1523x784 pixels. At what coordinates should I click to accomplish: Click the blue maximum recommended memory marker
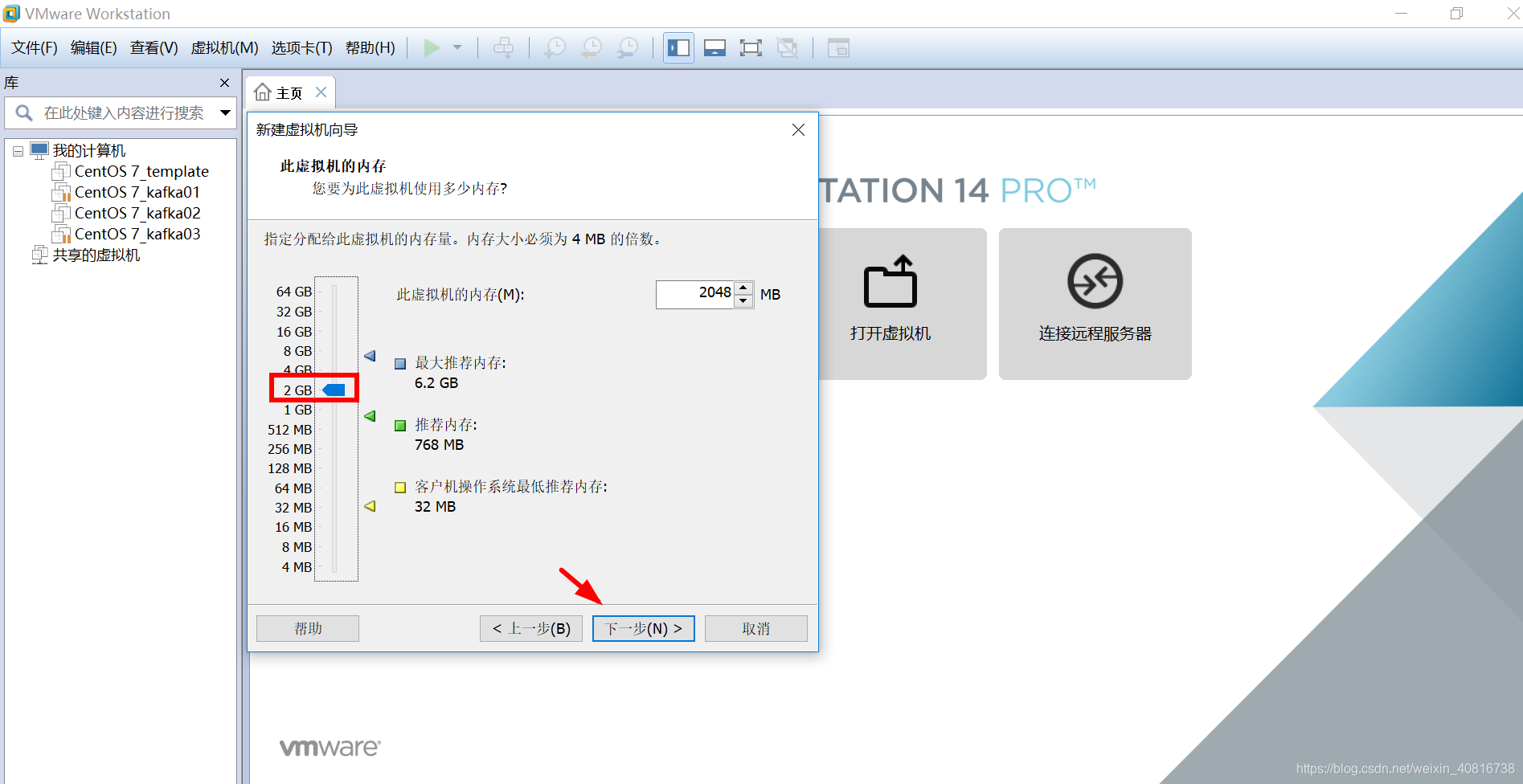370,355
